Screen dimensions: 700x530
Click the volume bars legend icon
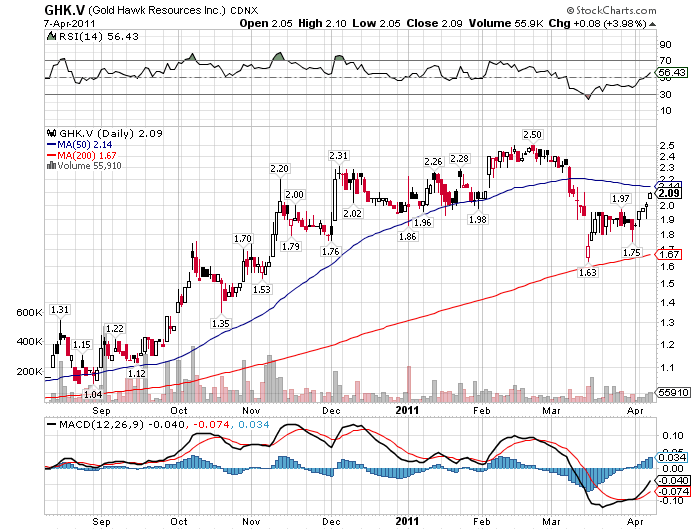tap(51, 166)
